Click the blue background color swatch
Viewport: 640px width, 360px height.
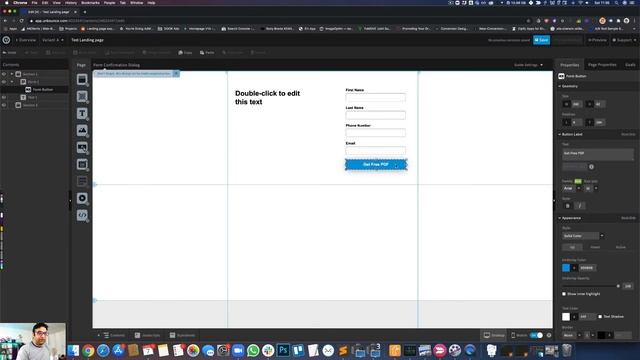(566, 268)
